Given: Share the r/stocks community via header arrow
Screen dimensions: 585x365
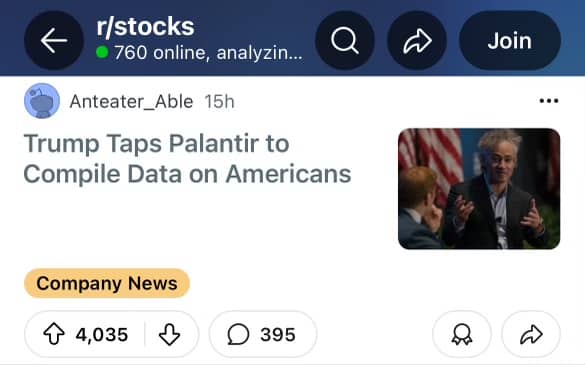Looking at the screenshot, I should tap(417, 40).
